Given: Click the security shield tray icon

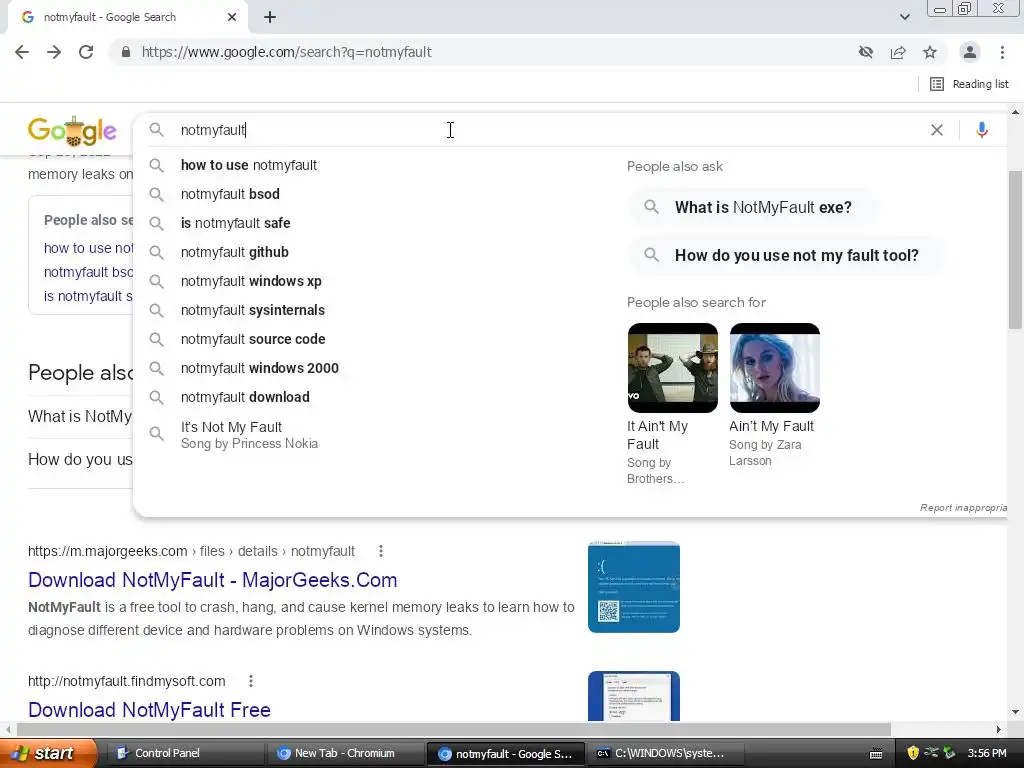Looking at the screenshot, I should [913, 753].
